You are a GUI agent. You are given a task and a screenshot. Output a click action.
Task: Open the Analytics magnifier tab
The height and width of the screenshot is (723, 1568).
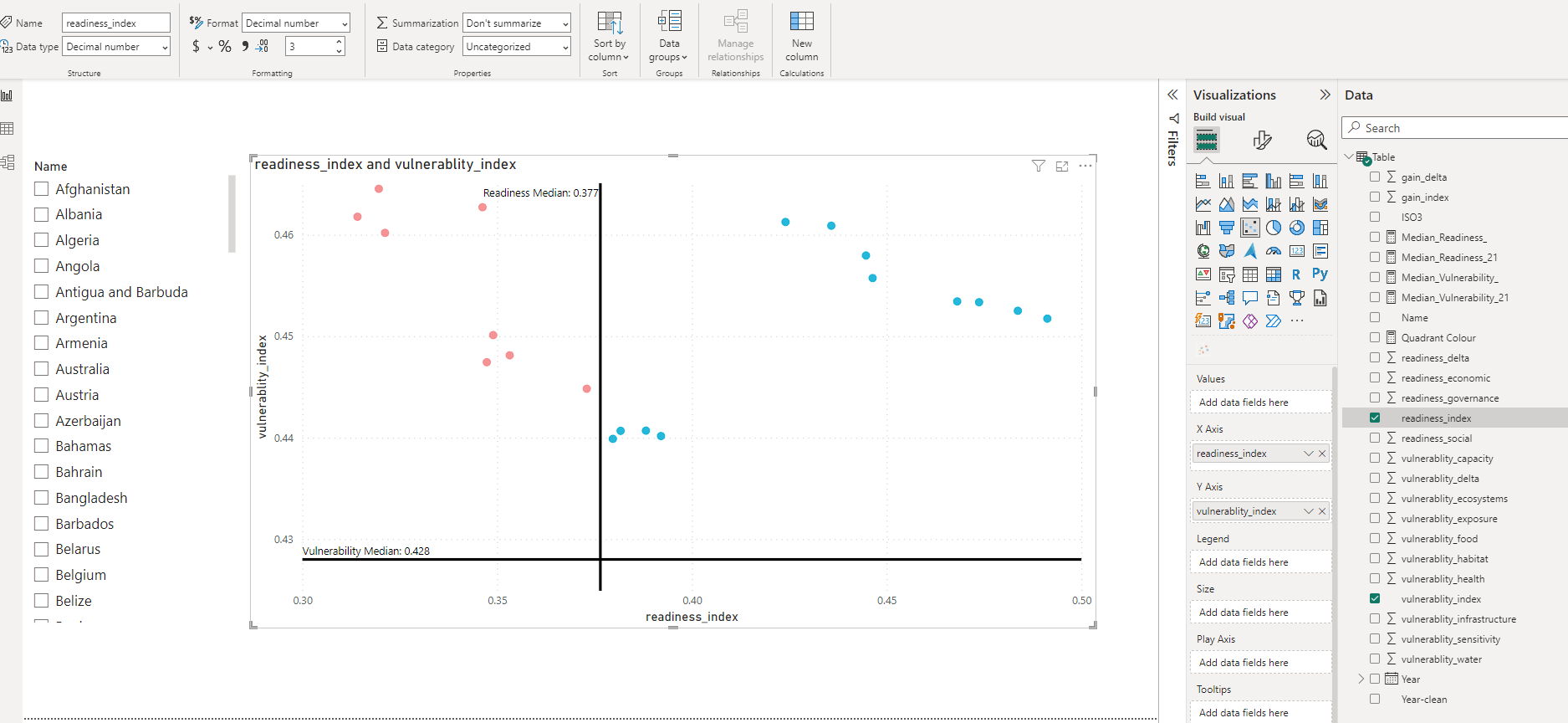[x=1317, y=140]
